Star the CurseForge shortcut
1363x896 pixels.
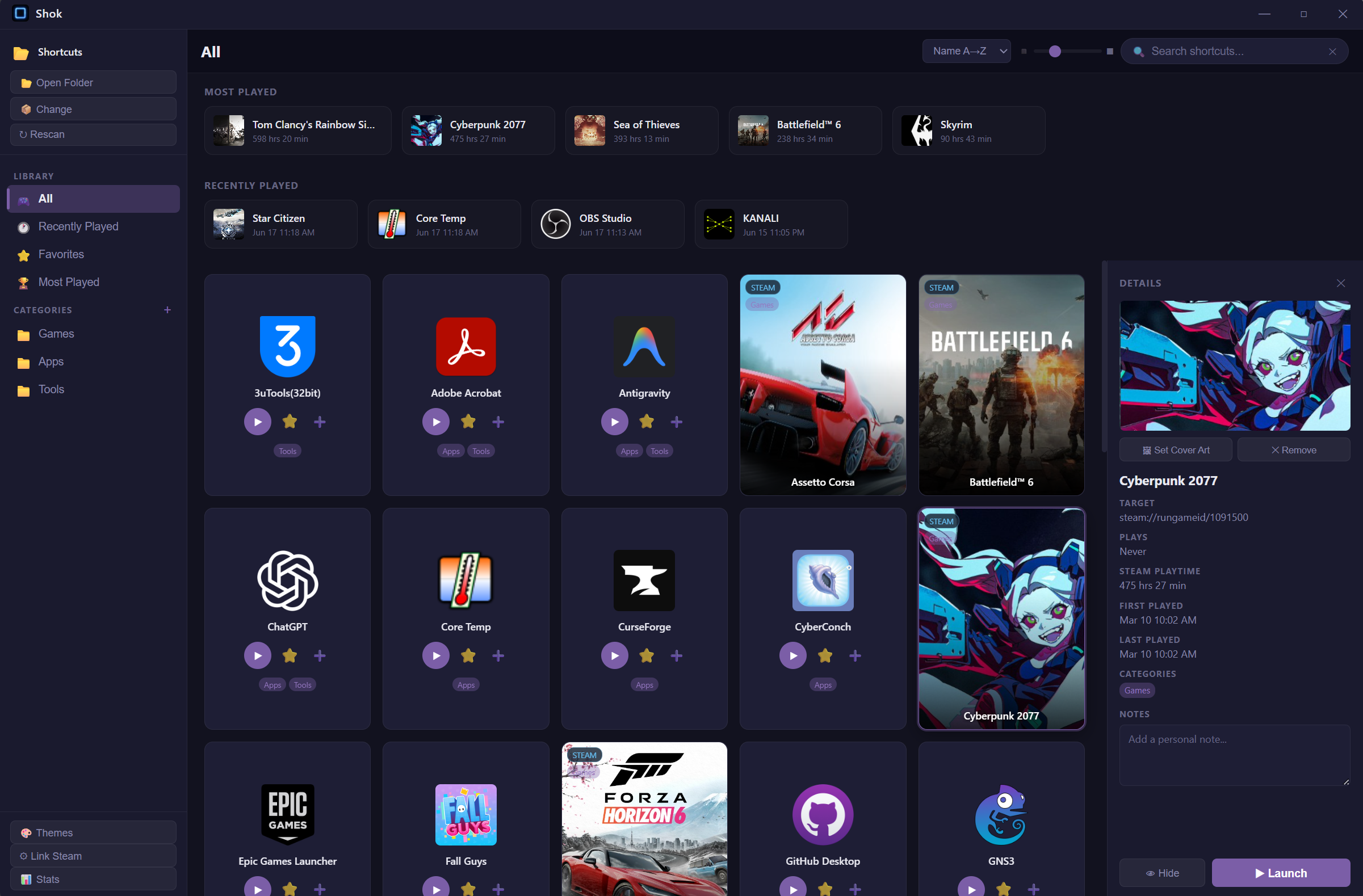pos(647,655)
